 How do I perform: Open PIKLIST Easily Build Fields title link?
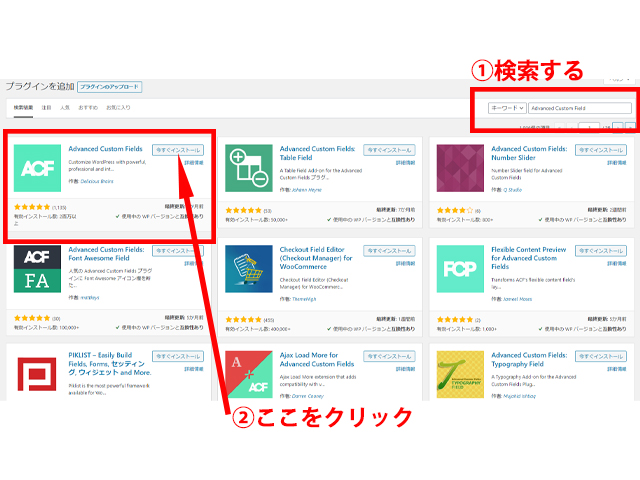(109, 364)
